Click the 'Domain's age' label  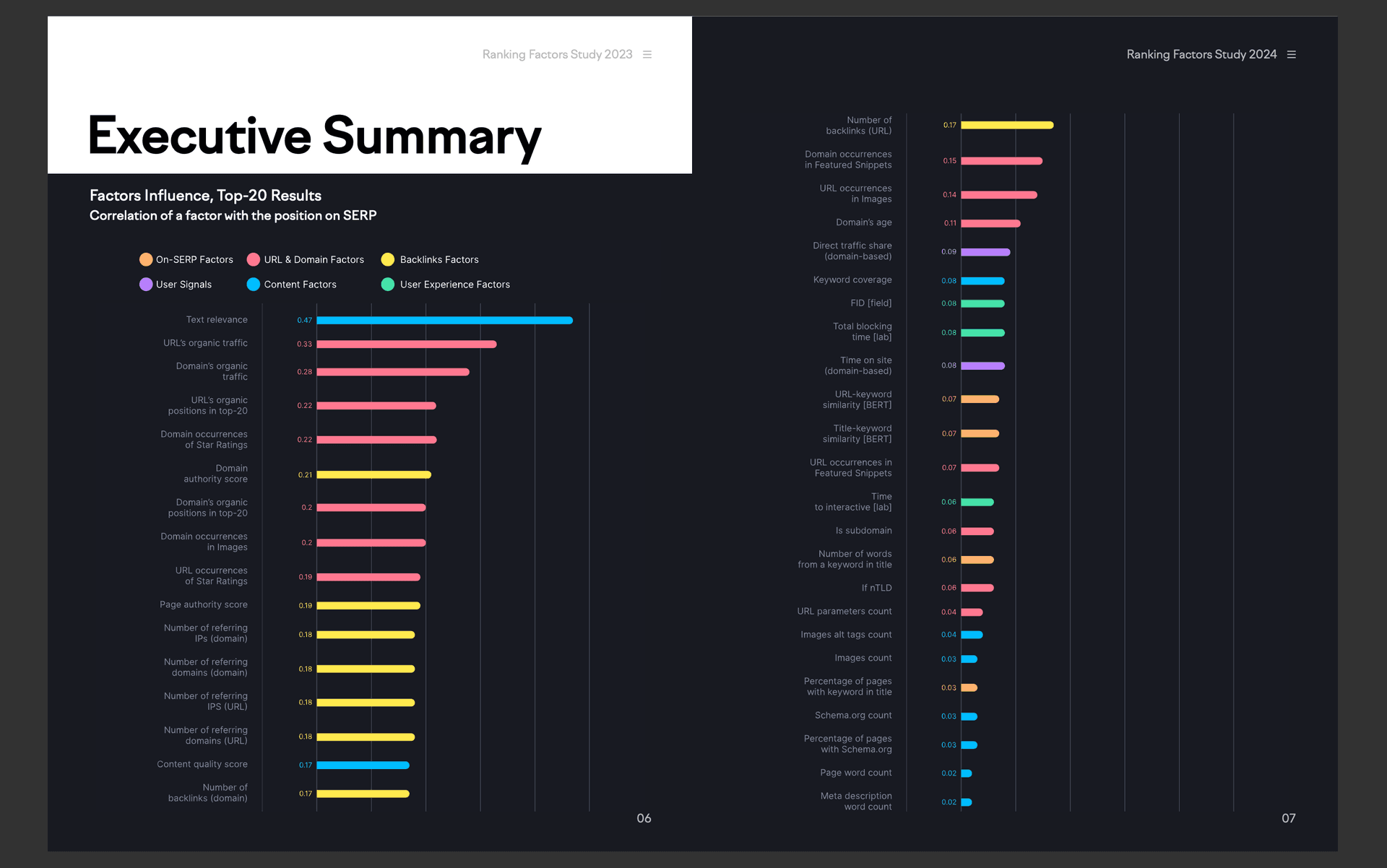pyautogui.click(x=864, y=222)
